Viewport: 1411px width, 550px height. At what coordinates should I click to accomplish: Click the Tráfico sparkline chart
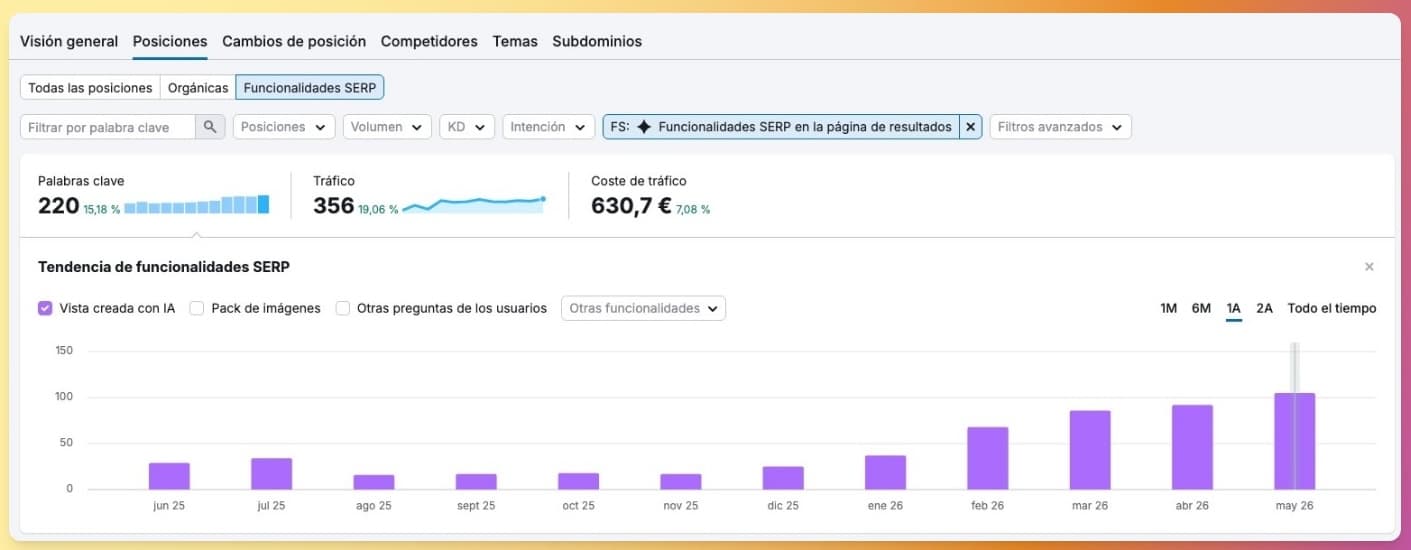pos(475,205)
